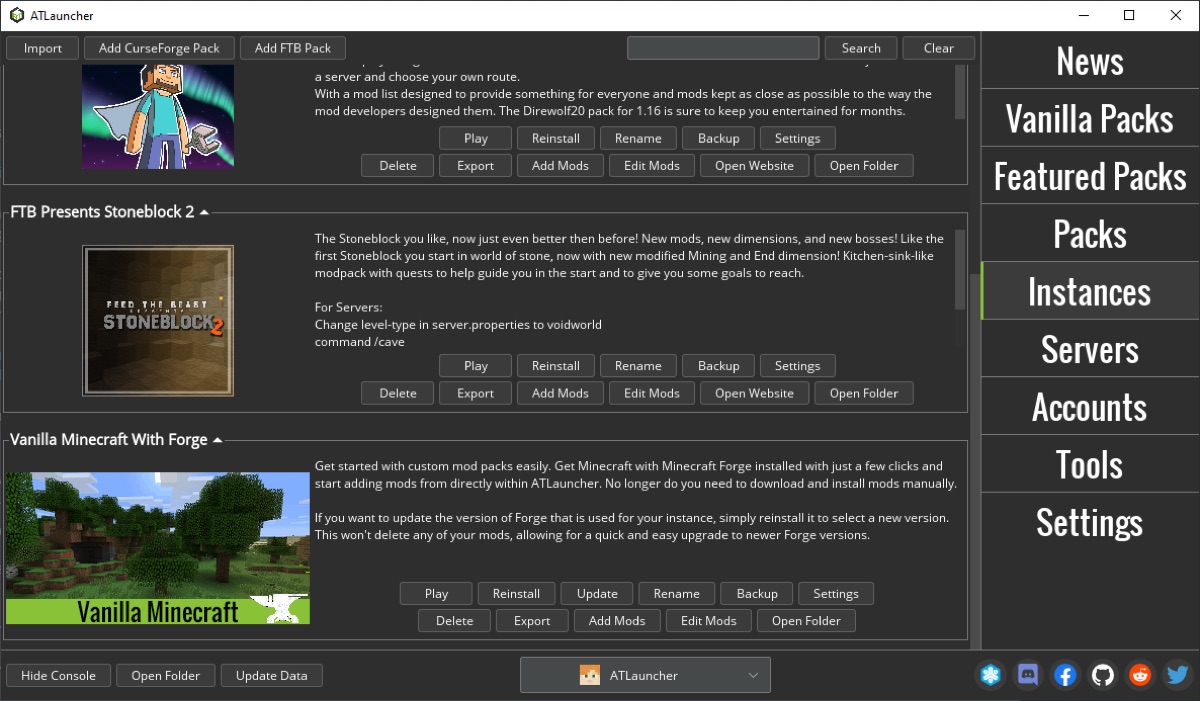The height and width of the screenshot is (701, 1200).
Task: Click the ATLauncher logo in the title bar
Action: (x=17, y=15)
